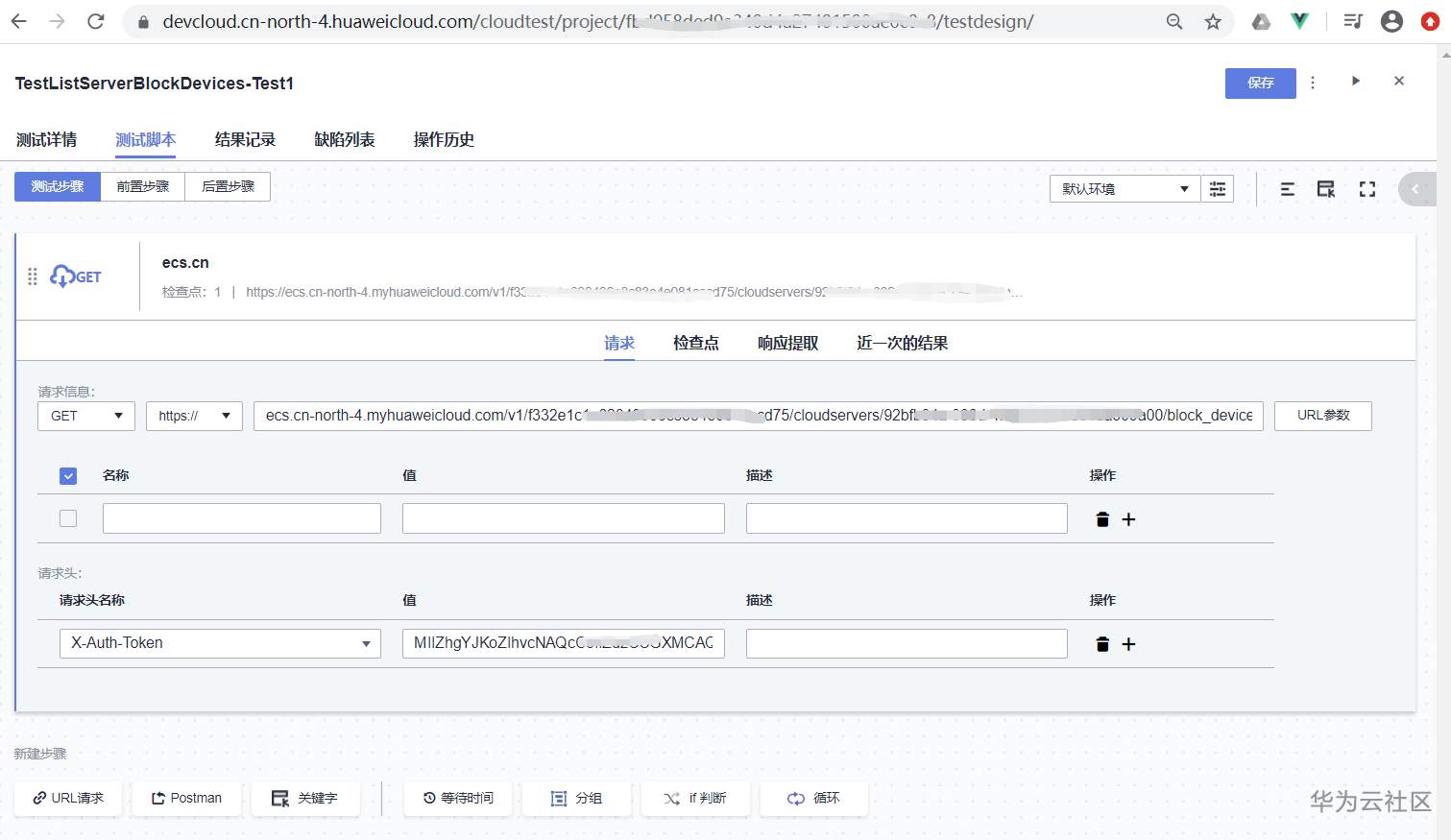The image size is (1451, 840).
Task: Switch to the 操作历史 tab
Action: (444, 140)
